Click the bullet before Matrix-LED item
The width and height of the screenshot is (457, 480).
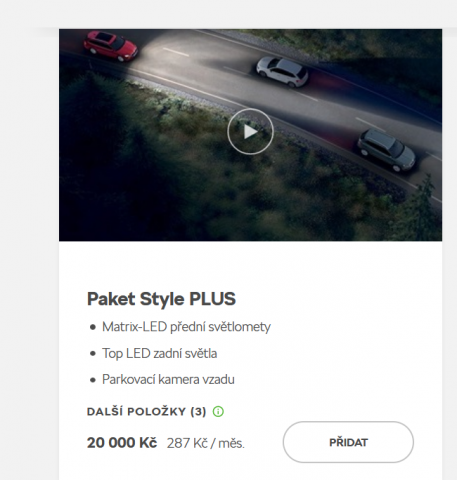[93, 327]
